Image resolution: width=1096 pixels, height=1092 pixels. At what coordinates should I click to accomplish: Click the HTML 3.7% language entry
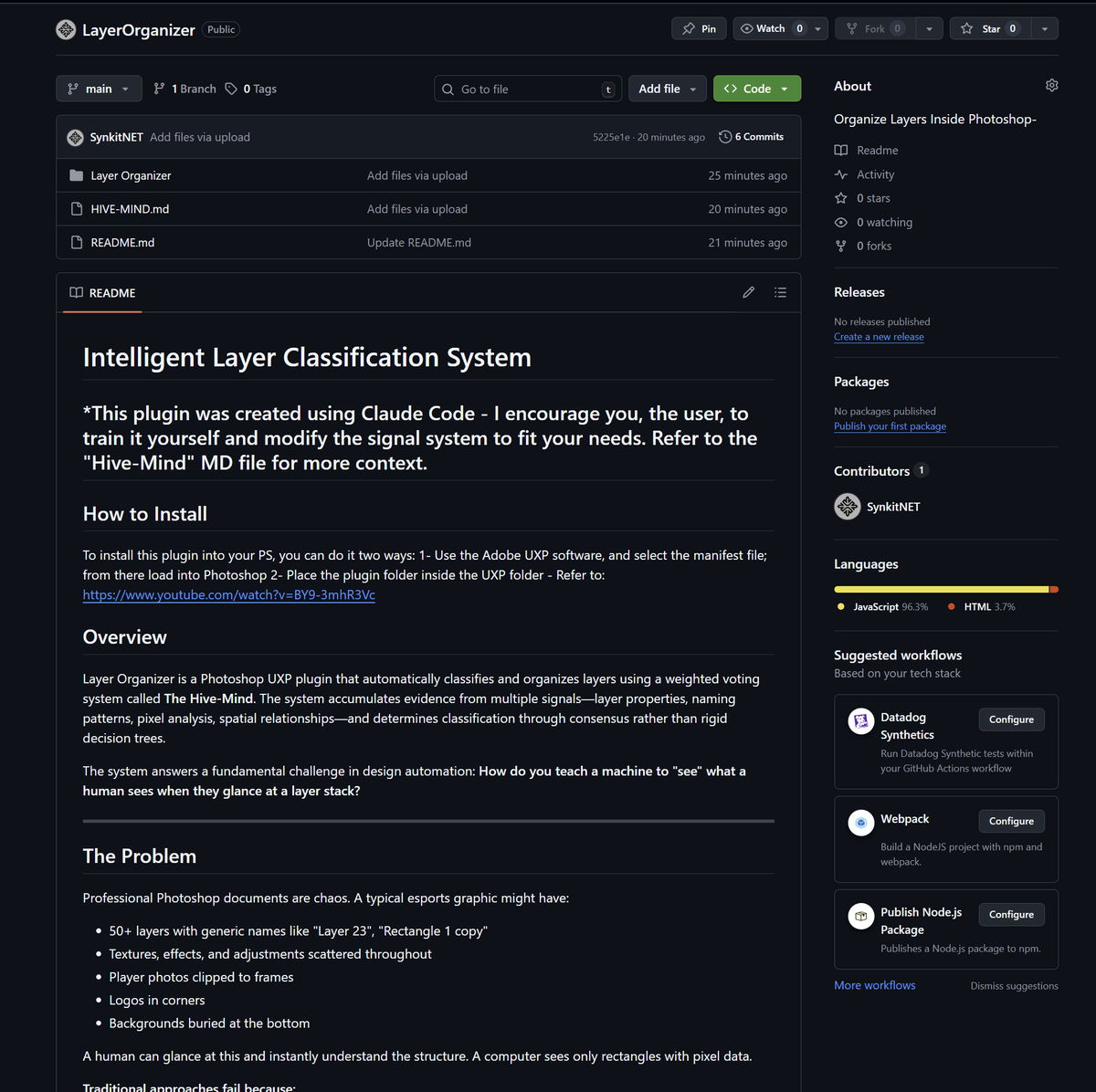point(981,607)
